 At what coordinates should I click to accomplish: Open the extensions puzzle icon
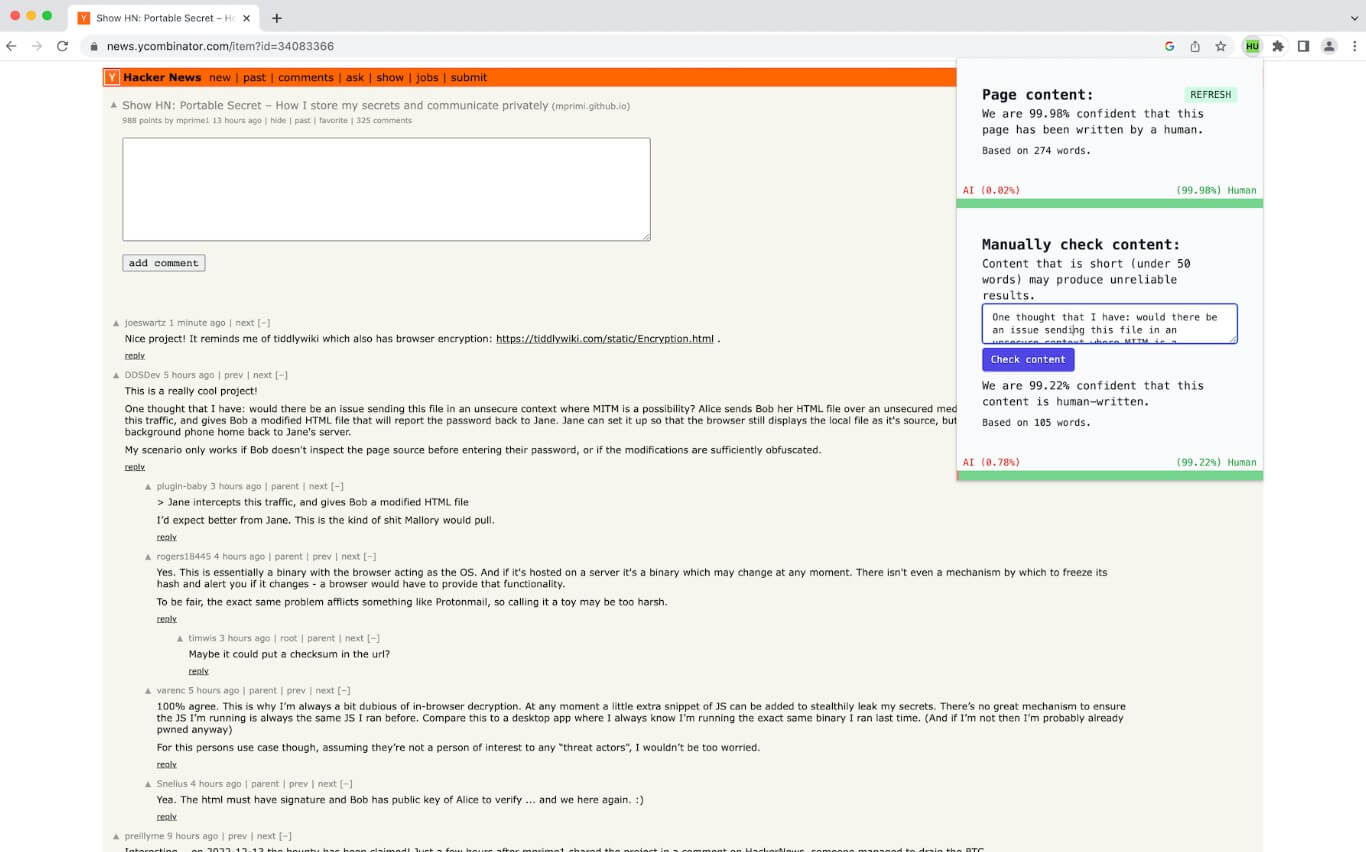[1278, 46]
